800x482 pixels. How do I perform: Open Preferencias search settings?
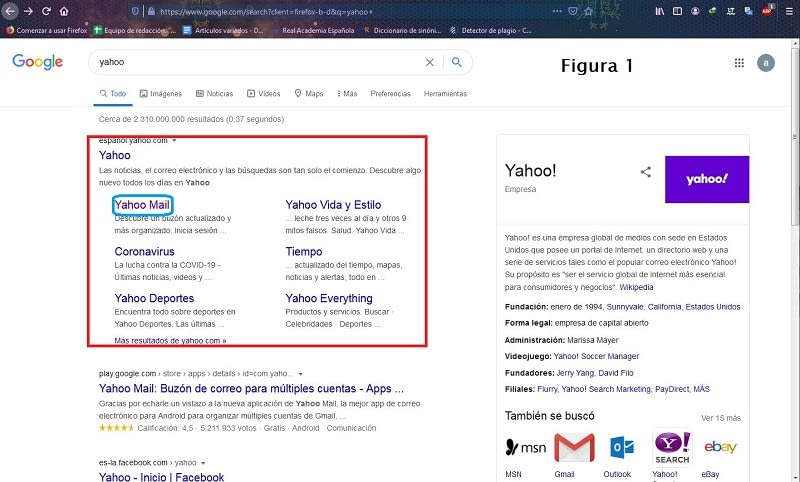tap(390, 94)
